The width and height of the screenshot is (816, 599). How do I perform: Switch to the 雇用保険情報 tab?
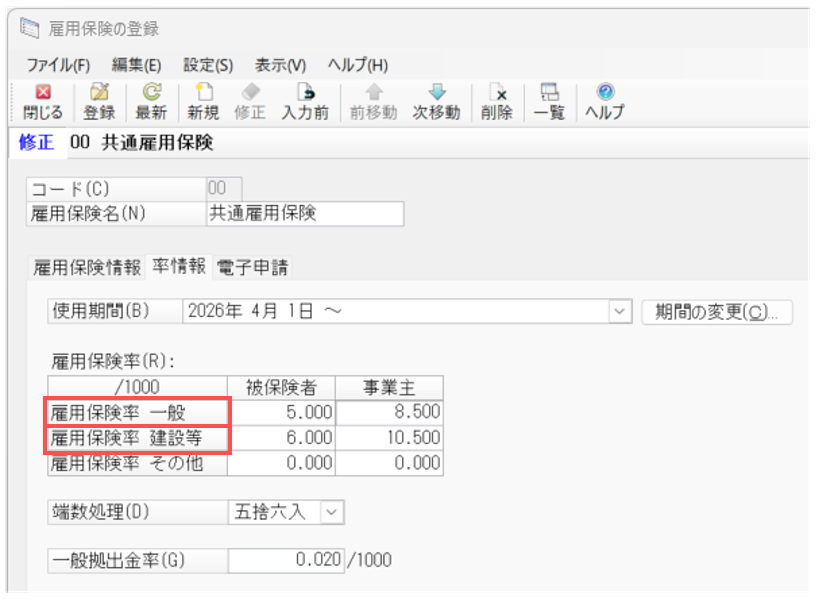coord(87,267)
